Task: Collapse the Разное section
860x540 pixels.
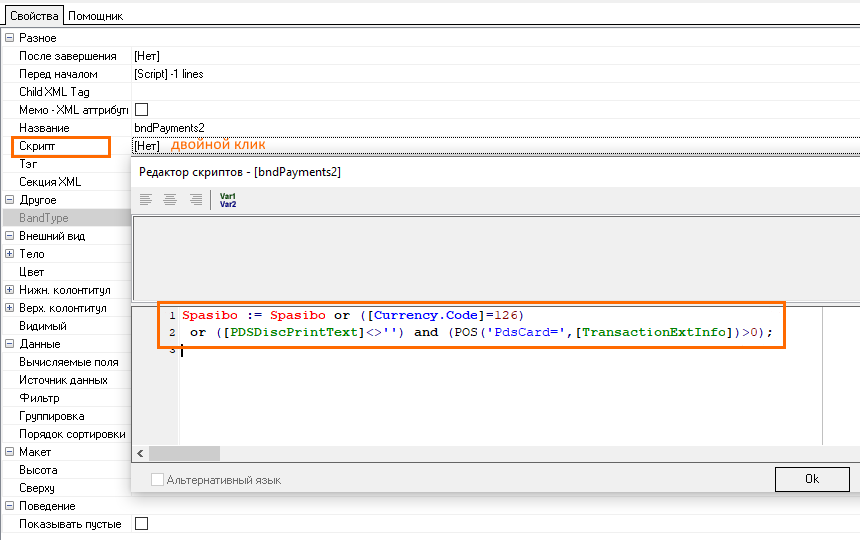Action: click(x=9, y=38)
